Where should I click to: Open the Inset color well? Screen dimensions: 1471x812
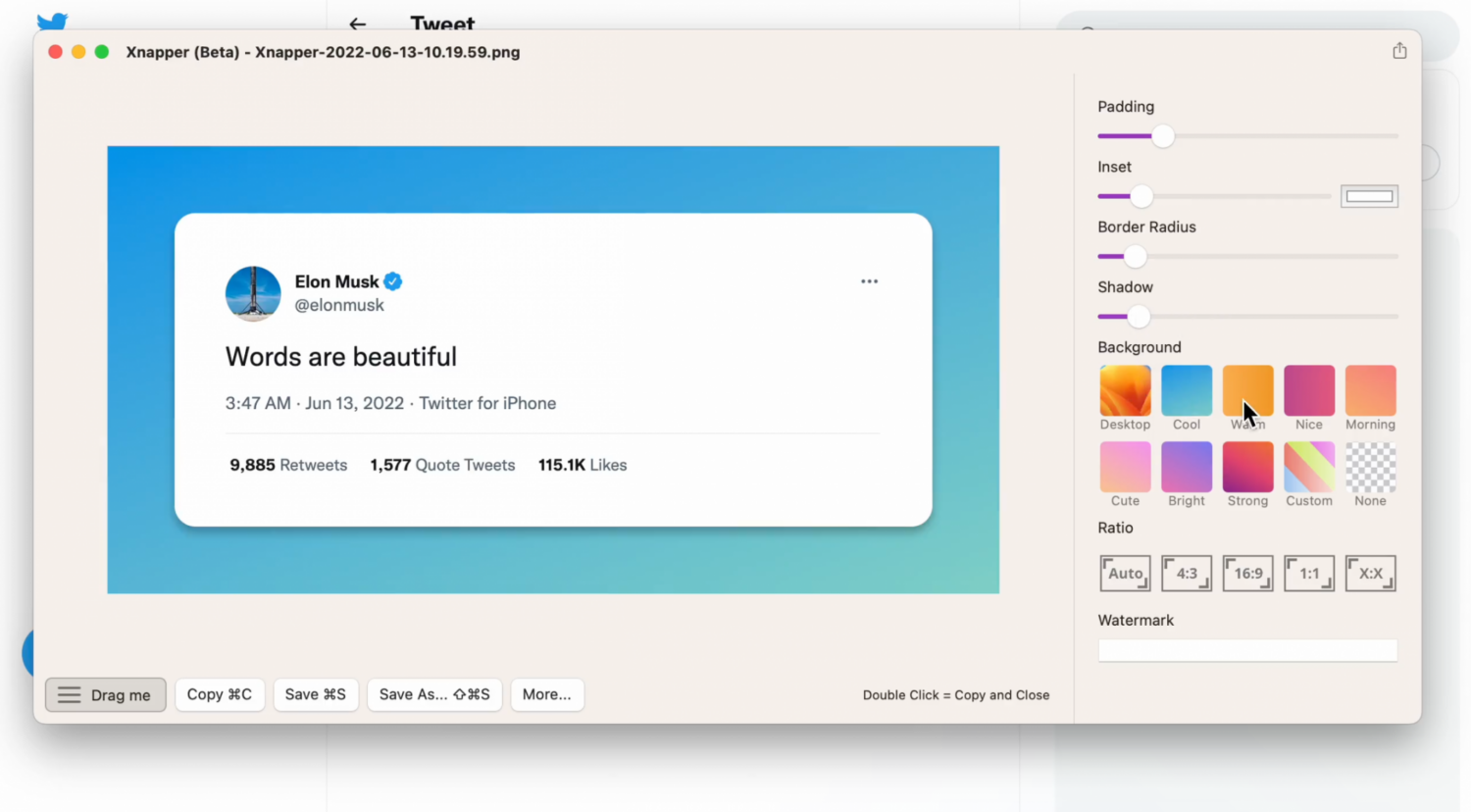point(1369,196)
